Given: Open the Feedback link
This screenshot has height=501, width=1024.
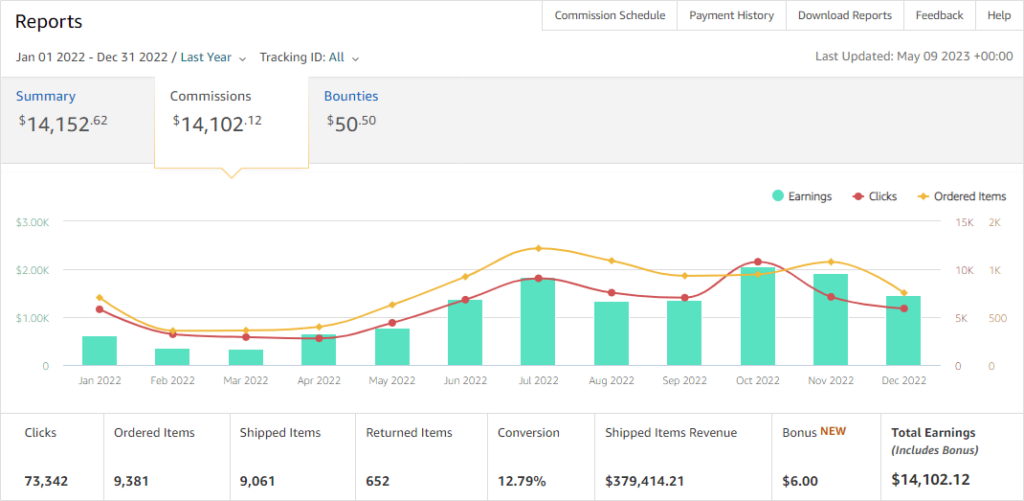Looking at the screenshot, I should [x=939, y=16].
